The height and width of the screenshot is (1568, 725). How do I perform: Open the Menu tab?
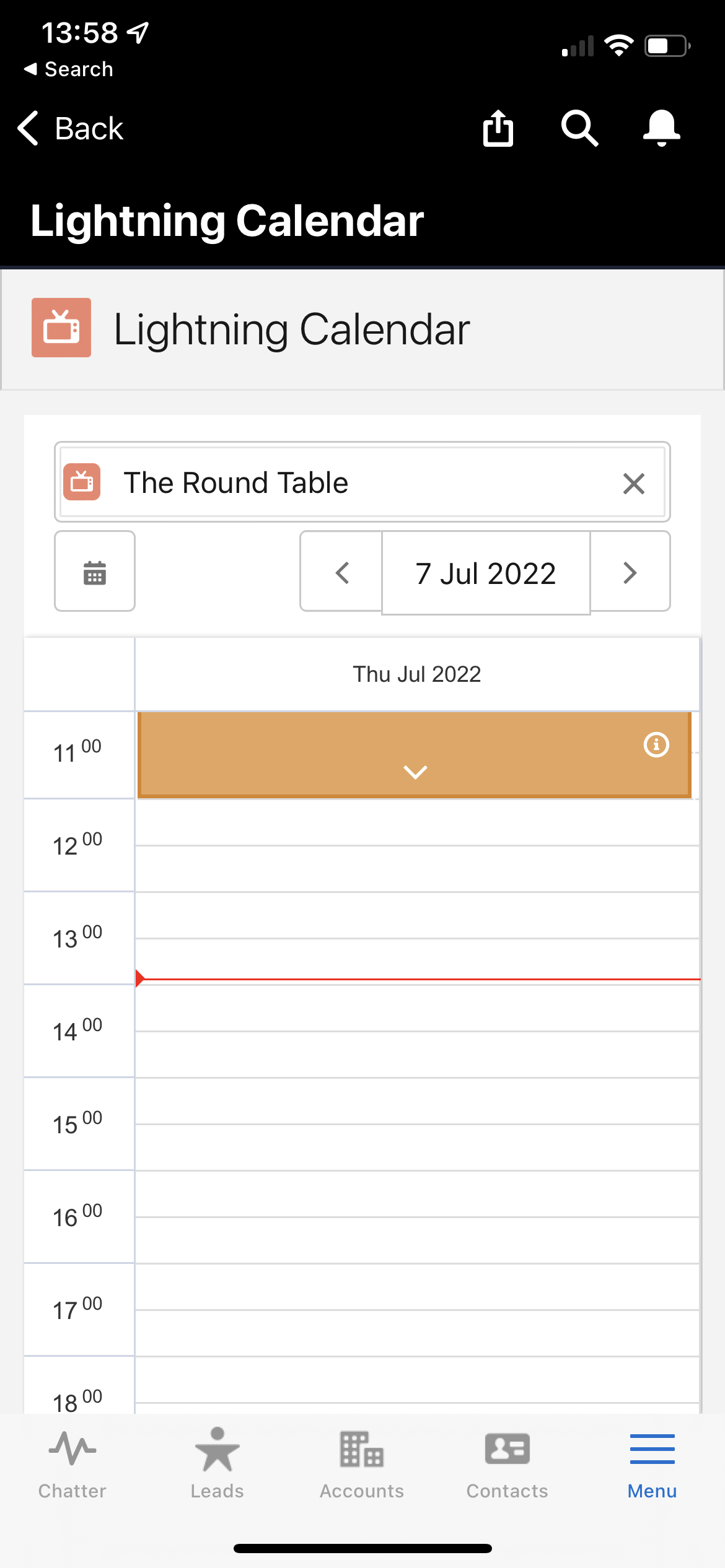[x=652, y=1463]
